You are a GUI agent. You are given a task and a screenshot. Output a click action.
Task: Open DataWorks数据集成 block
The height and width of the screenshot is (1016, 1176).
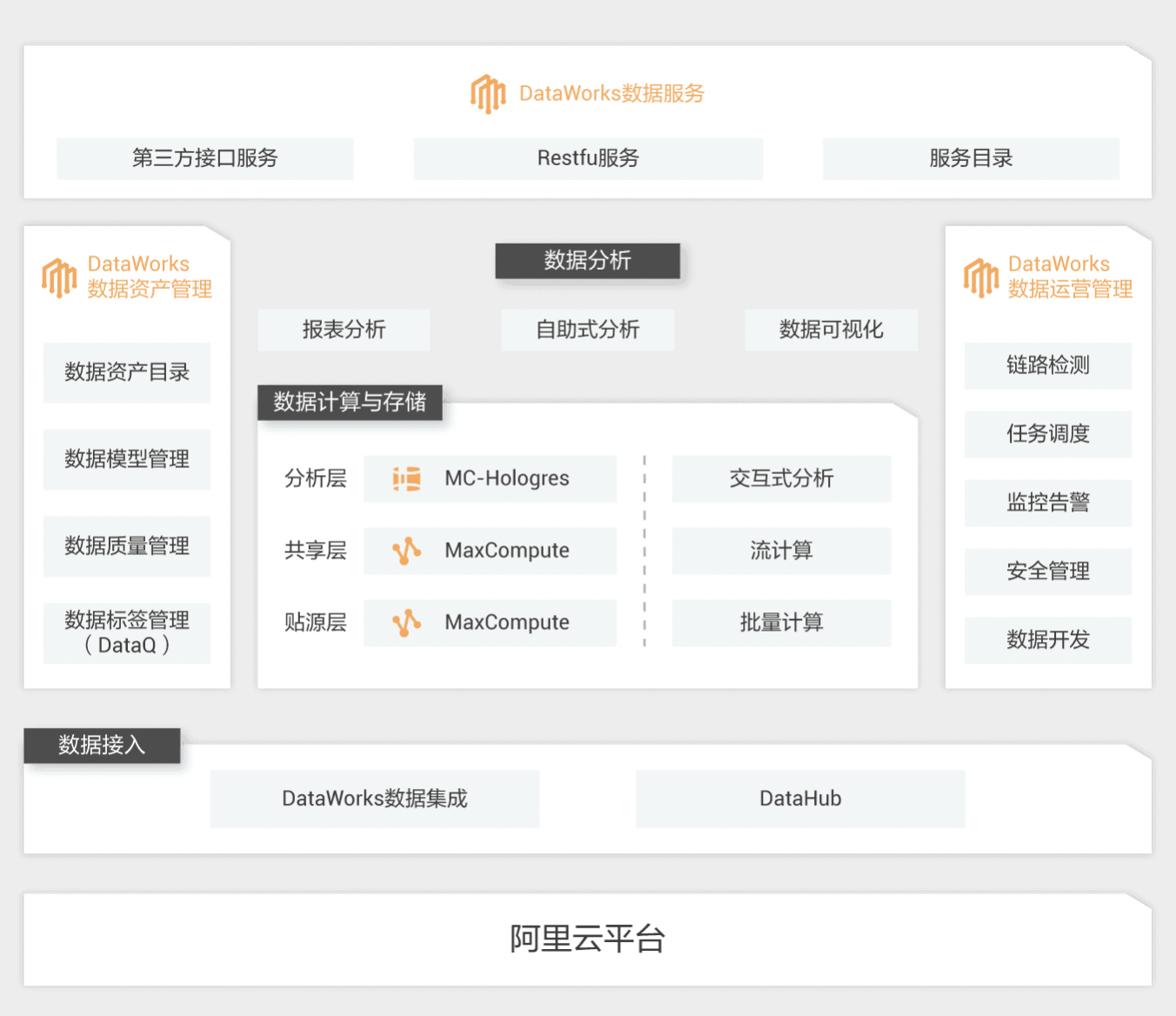click(x=375, y=799)
